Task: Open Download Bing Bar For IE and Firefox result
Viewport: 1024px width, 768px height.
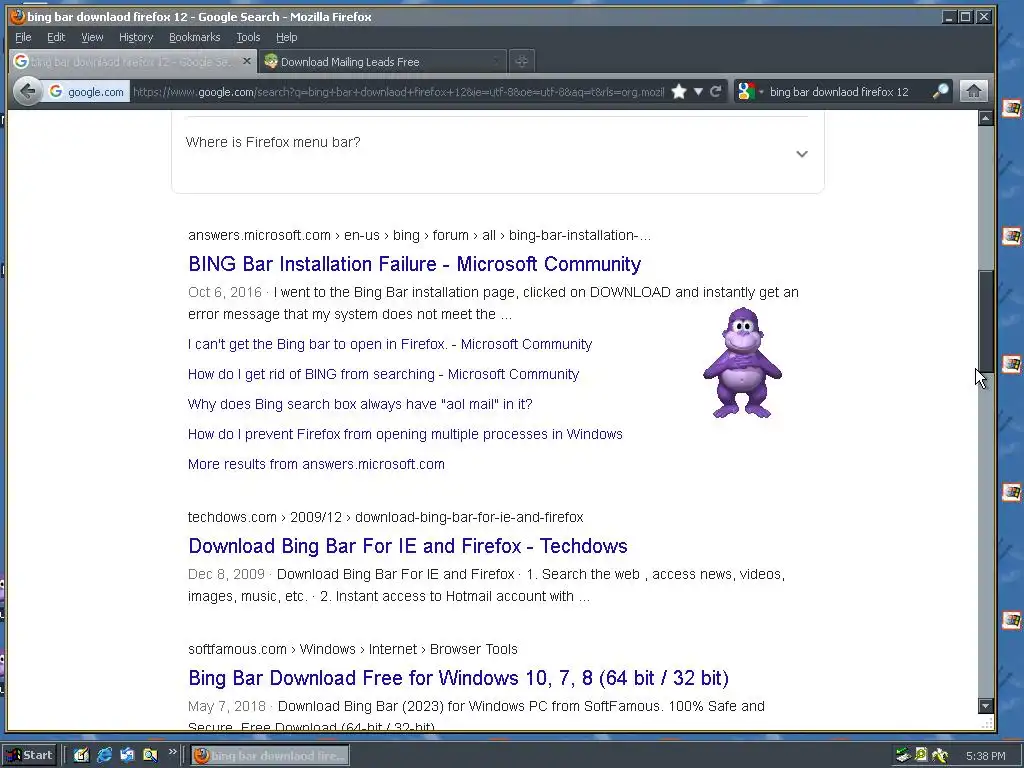Action: [408, 546]
